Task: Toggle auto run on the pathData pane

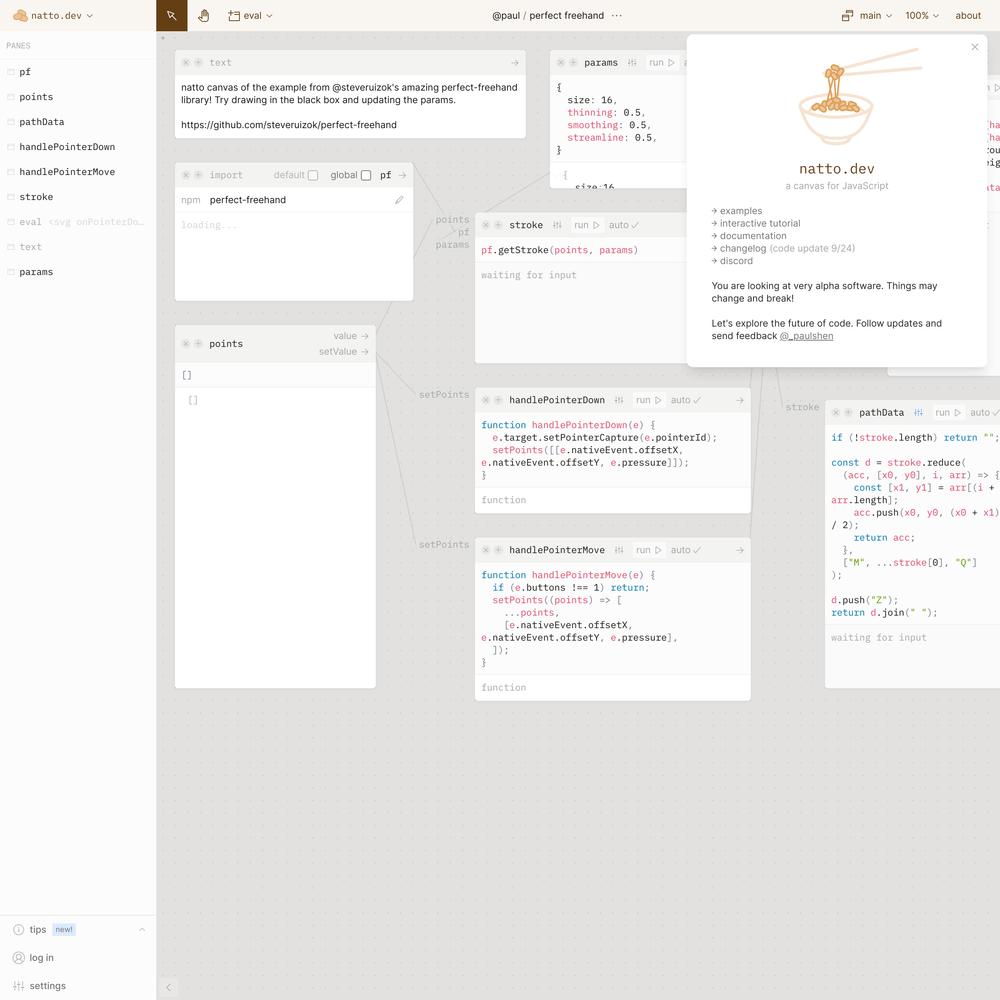Action: [x=984, y=413]
